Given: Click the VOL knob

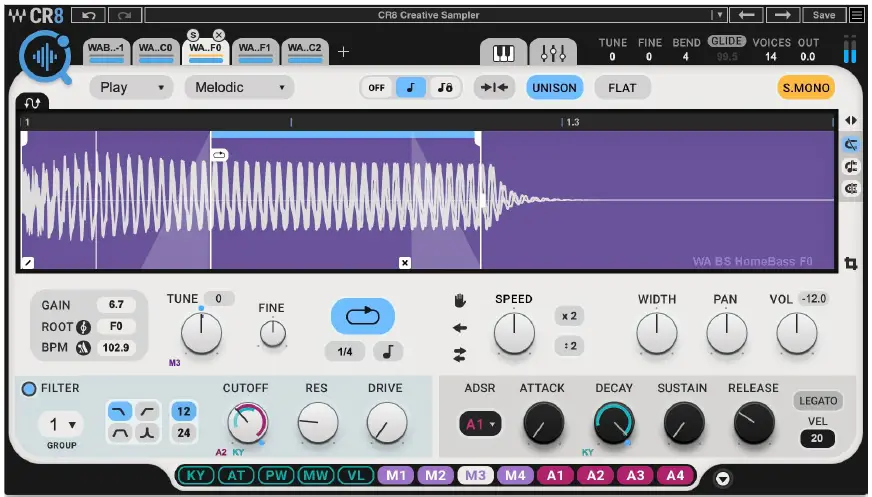Looking at the screenshot, I should point(796,333).
